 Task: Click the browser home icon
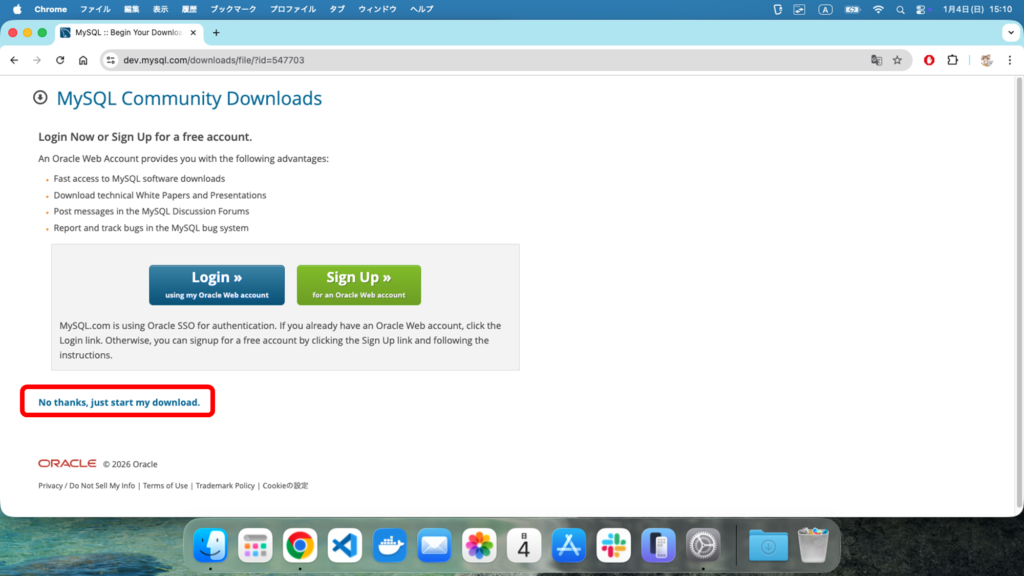click(x=83, y=60)
